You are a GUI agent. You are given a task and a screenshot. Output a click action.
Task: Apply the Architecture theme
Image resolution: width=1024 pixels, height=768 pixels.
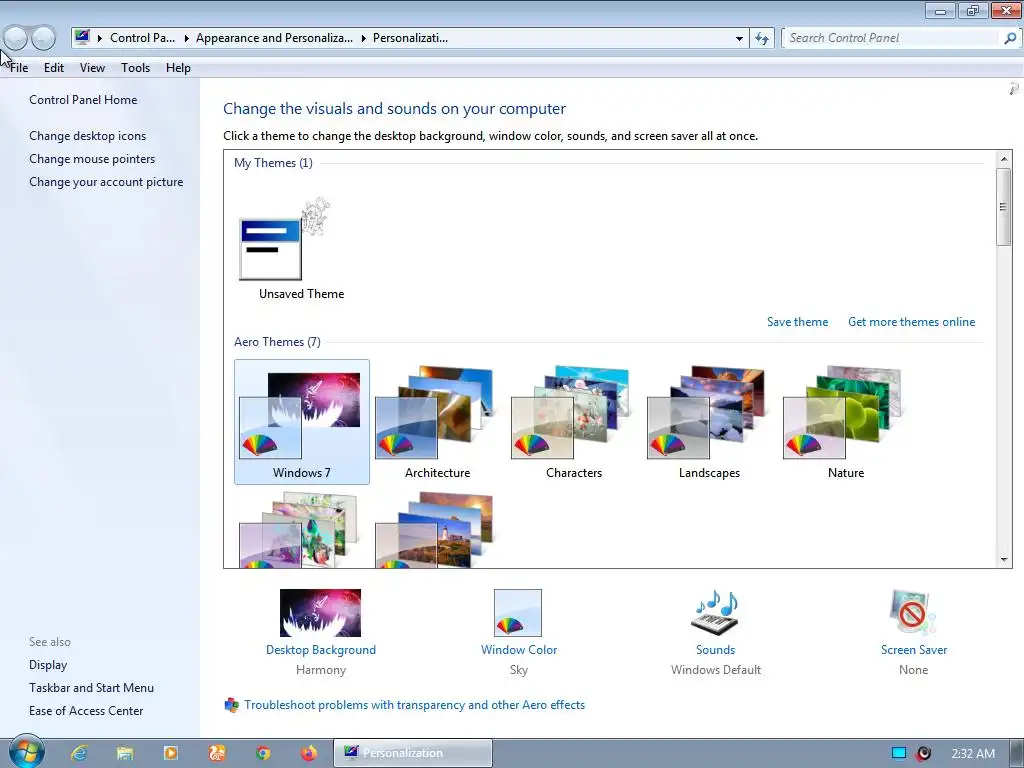click(437, 421)
